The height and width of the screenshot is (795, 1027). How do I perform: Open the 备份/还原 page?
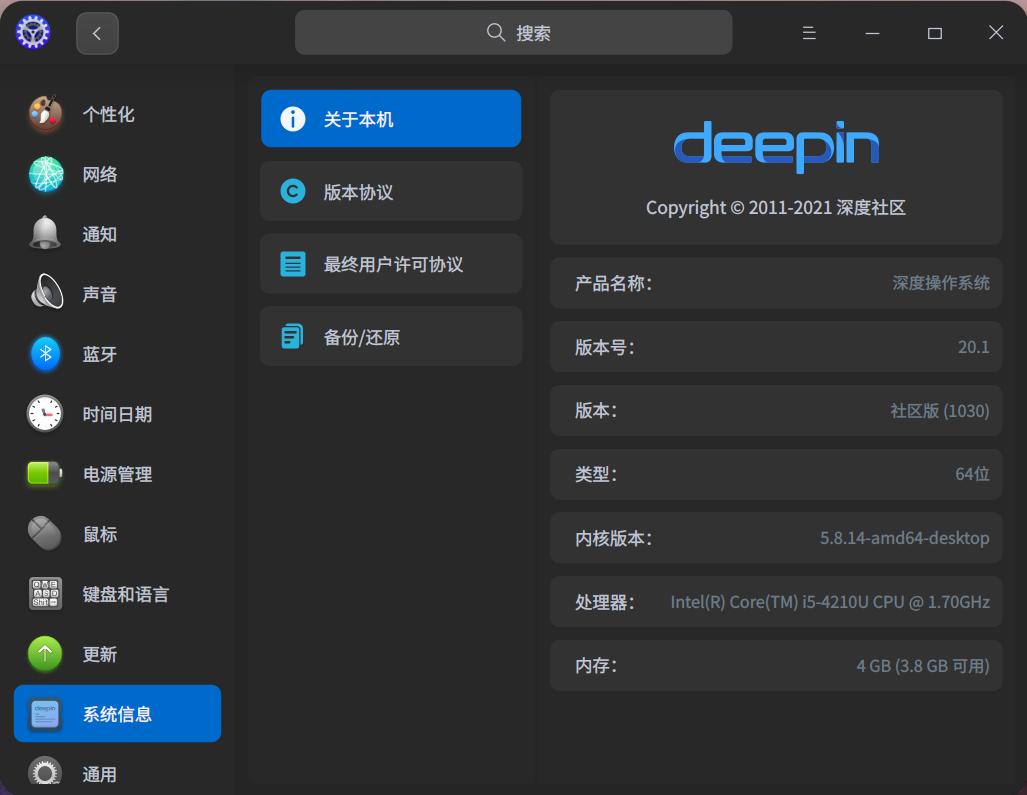pos(391,337)
